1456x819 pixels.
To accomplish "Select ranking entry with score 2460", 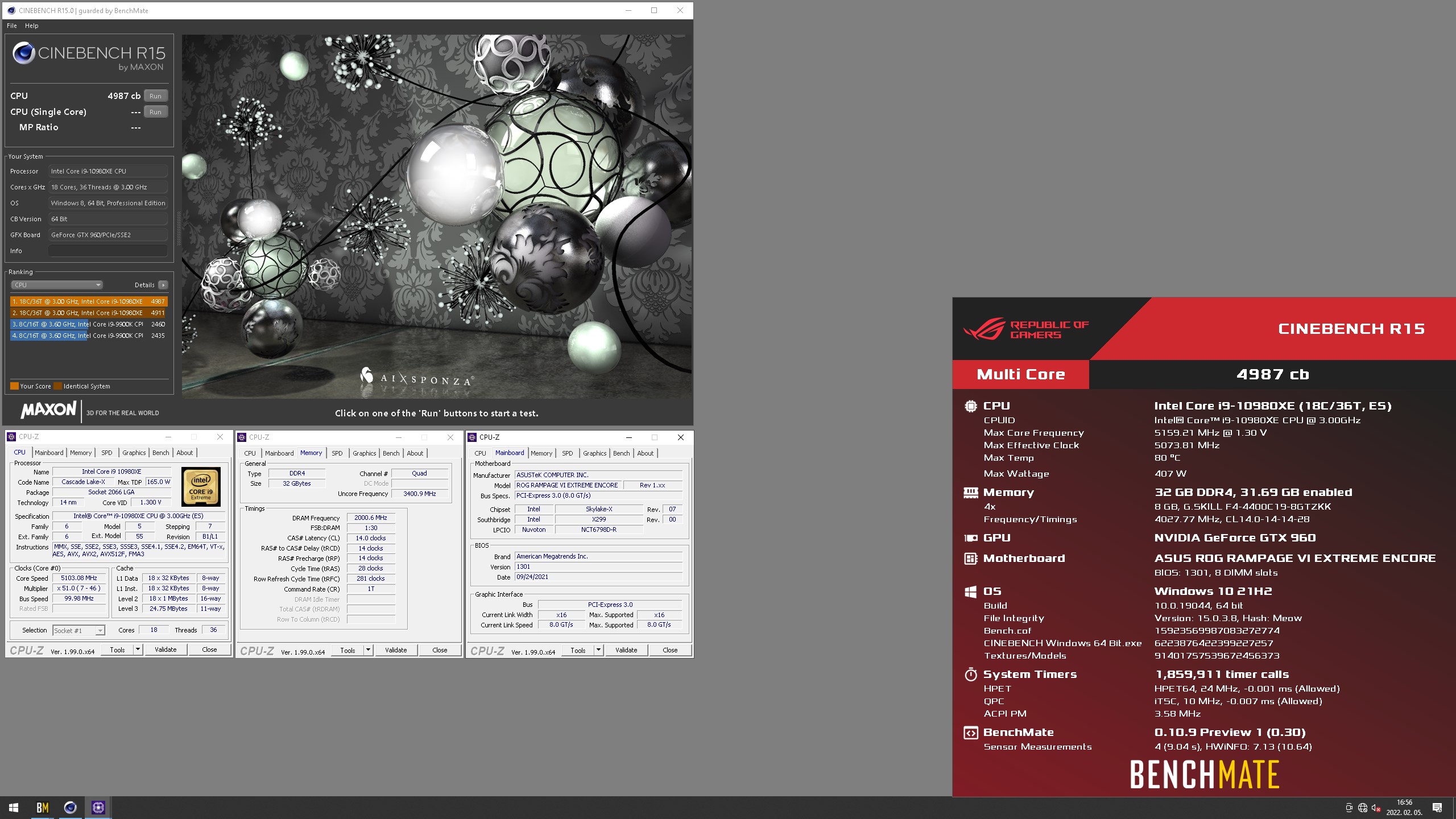I will point(89,324).
